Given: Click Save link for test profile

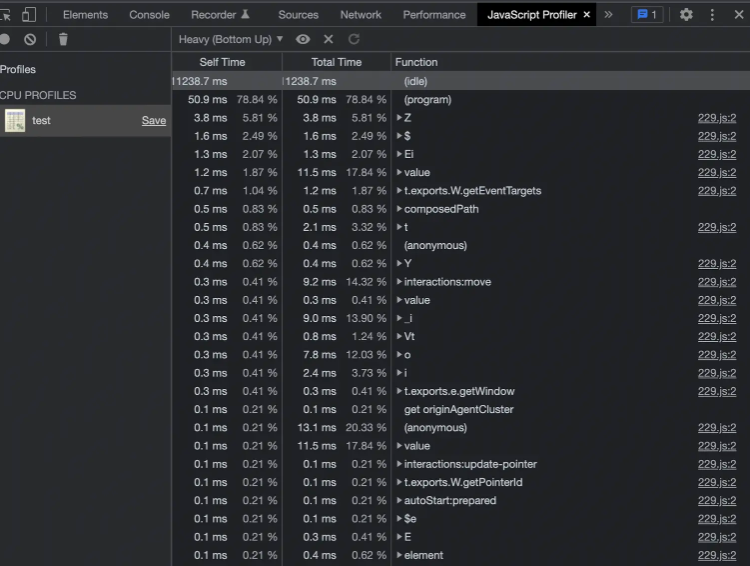Looking at the screenshot, I should tap(153, 121).
